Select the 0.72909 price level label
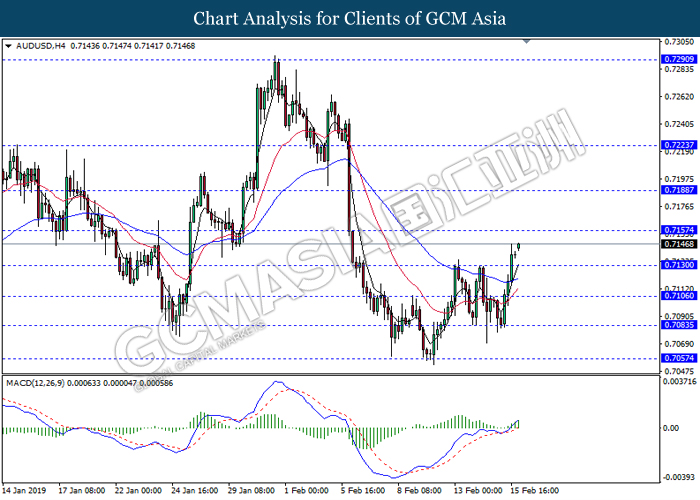Viewport: 700px width, 500px height. 679,59
